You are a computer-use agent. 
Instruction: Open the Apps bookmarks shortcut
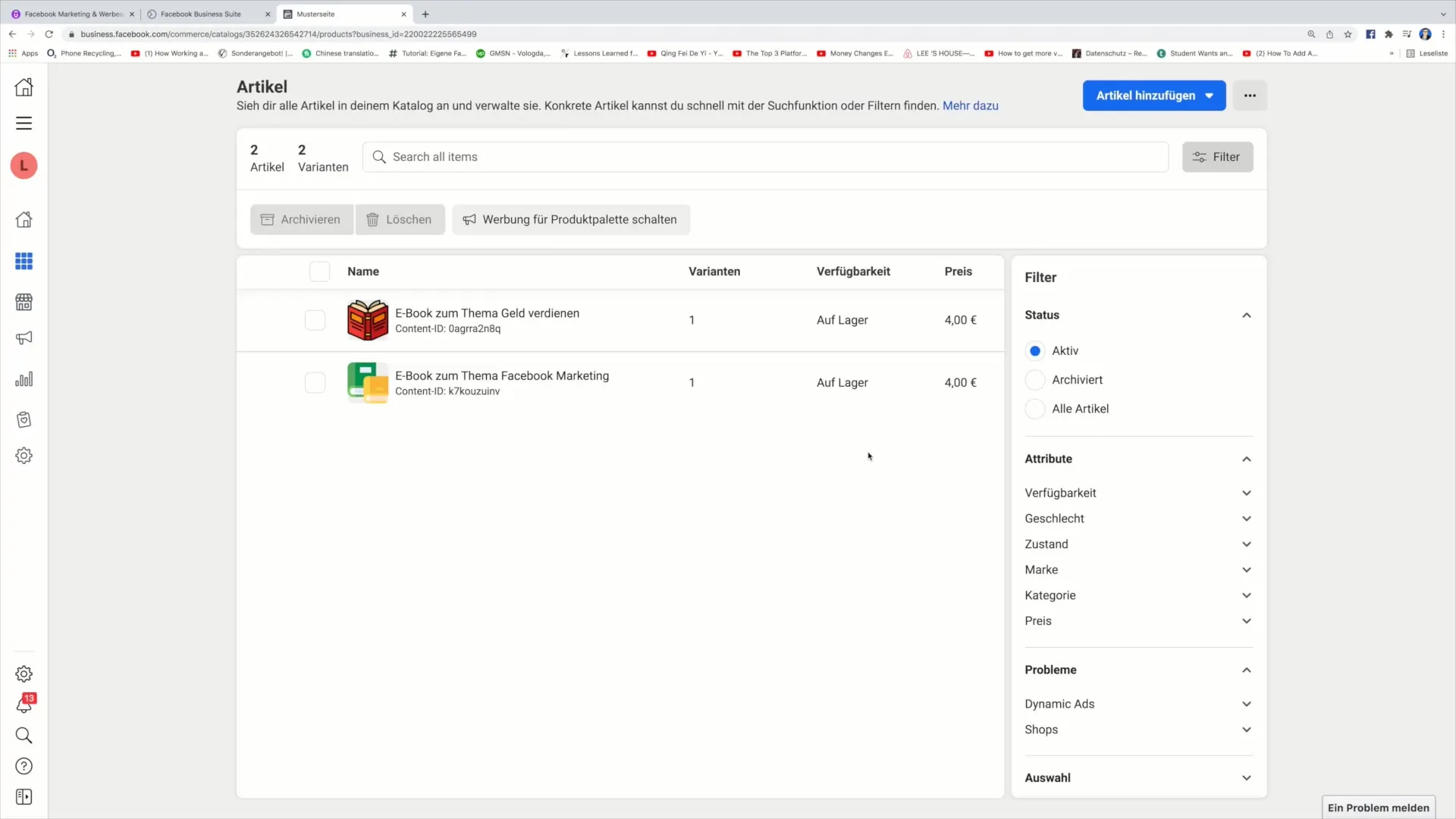[x=24, y=54]
